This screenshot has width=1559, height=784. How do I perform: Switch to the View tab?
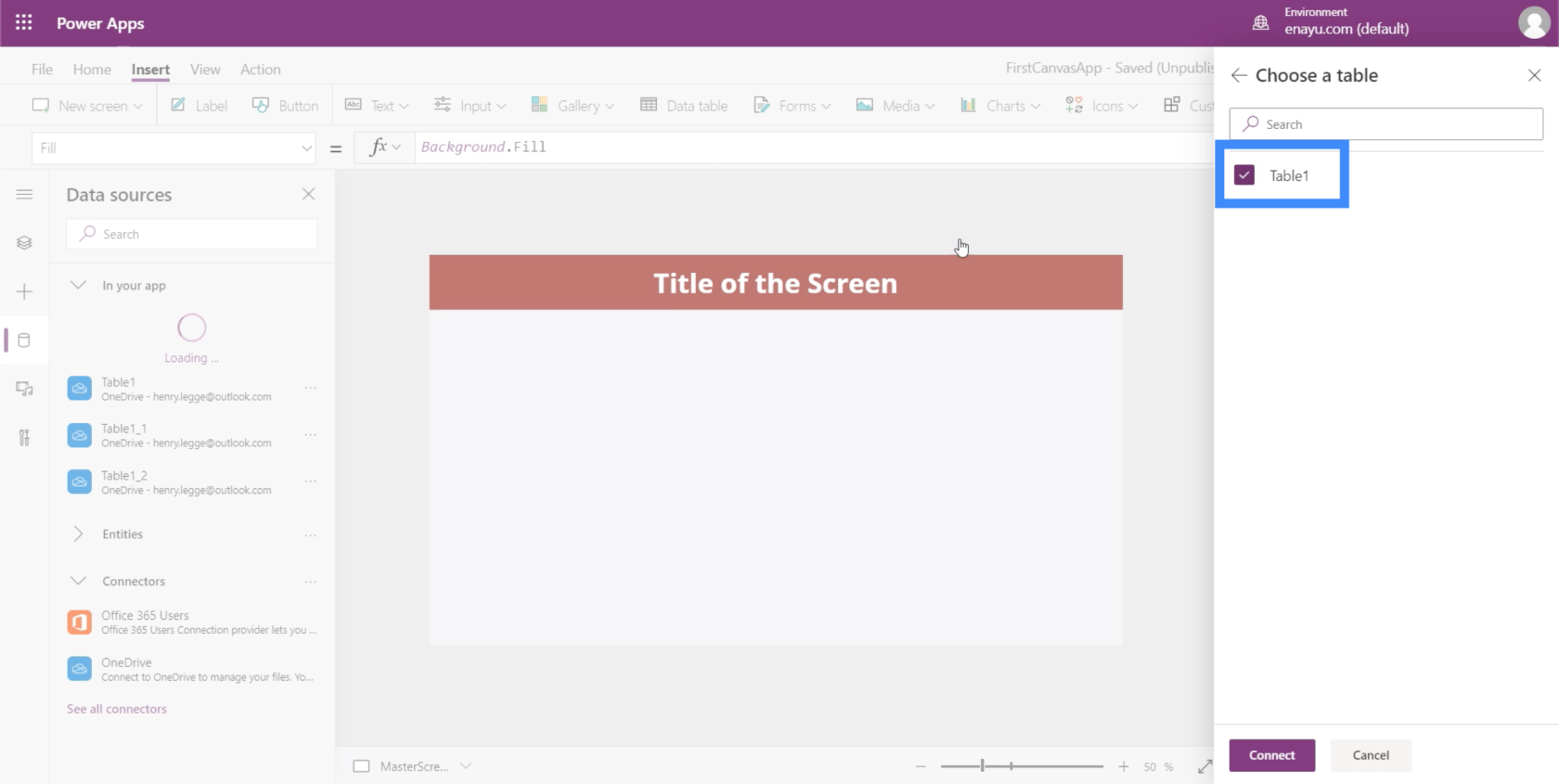(205, 70)
